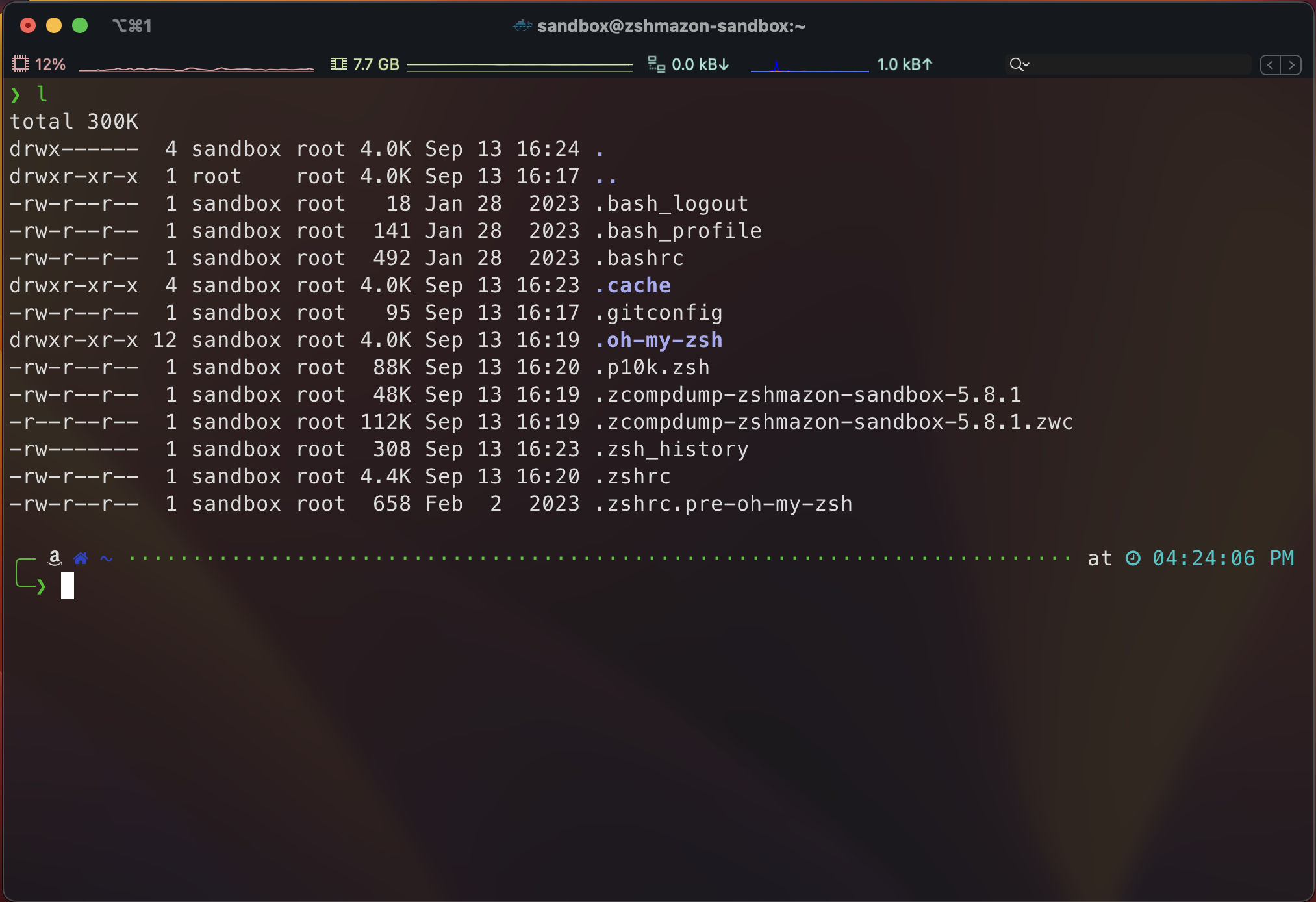Click the .oh-my-zsh directory name
This screenshot has width=1316, height=902.
click(x=659, y=340)
